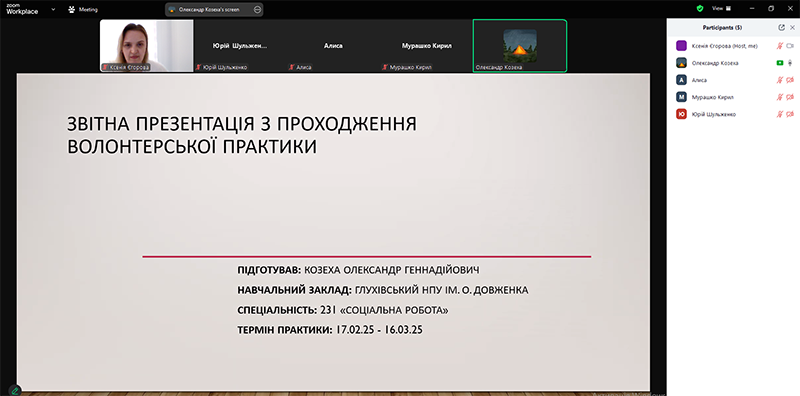Select Олександр Козеха's highlighted video tile

click(520, 46)
